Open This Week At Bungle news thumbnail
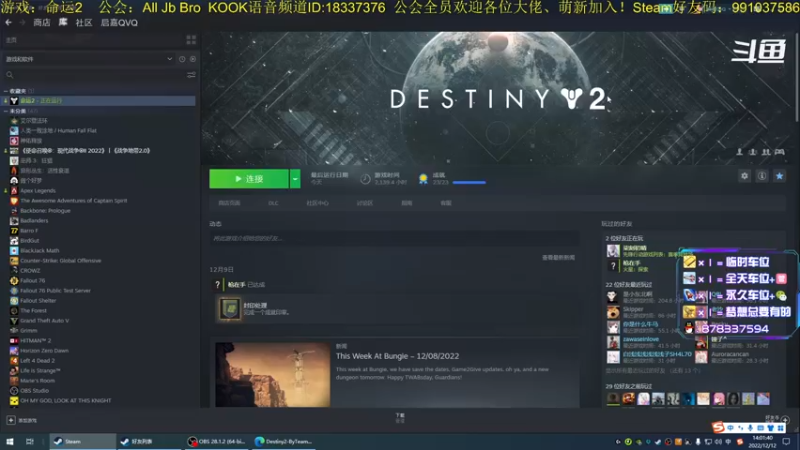The image size is (800, 450). (272, 374)
